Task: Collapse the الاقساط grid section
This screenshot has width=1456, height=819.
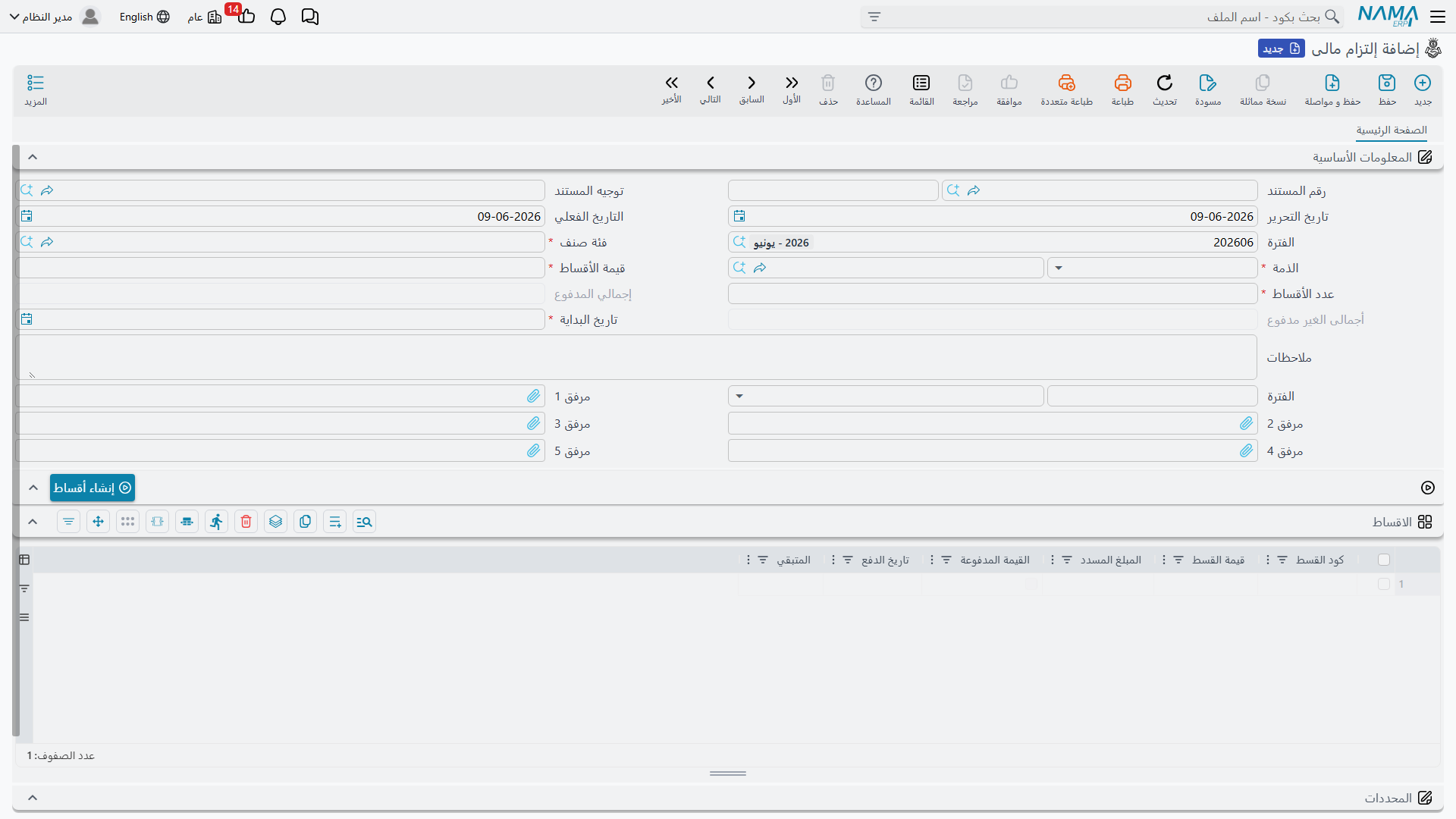Action: (x=33, y=522)
